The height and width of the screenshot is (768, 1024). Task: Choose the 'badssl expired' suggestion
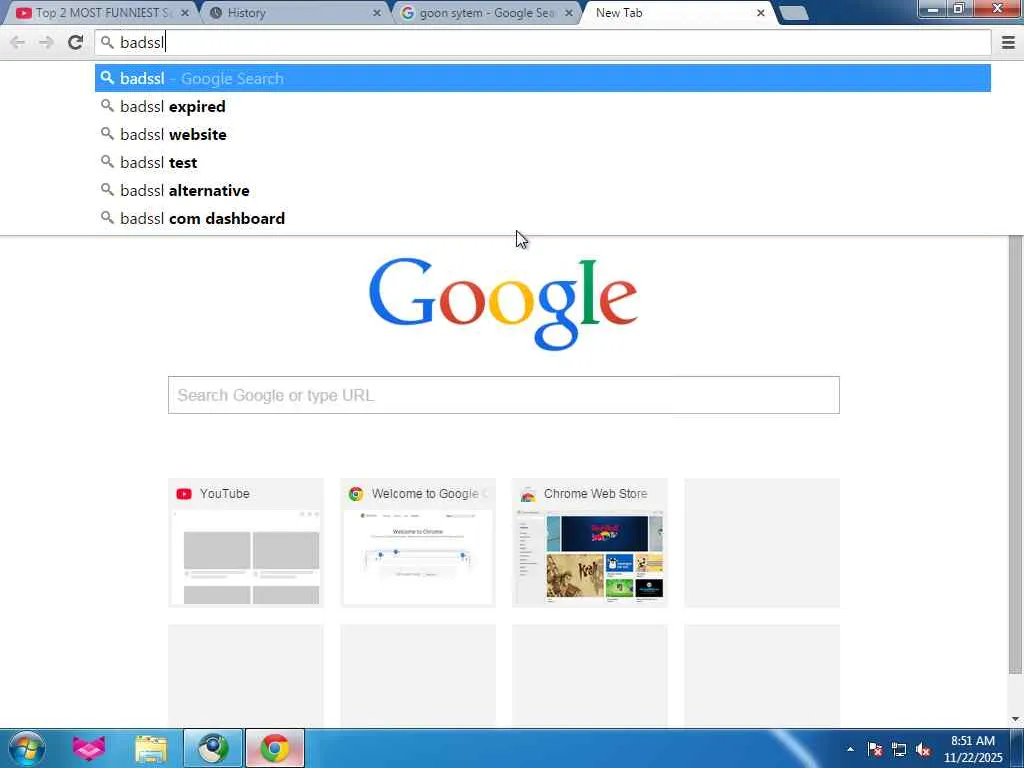pos(543,106)
